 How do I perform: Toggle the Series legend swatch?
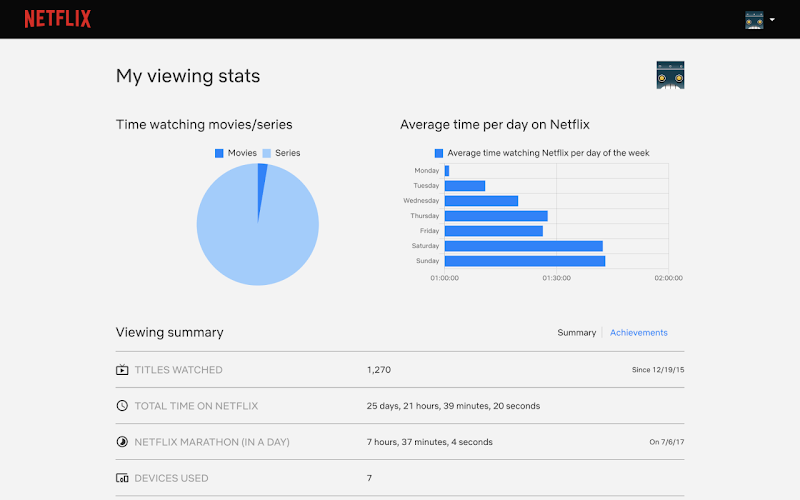(266, 153)
